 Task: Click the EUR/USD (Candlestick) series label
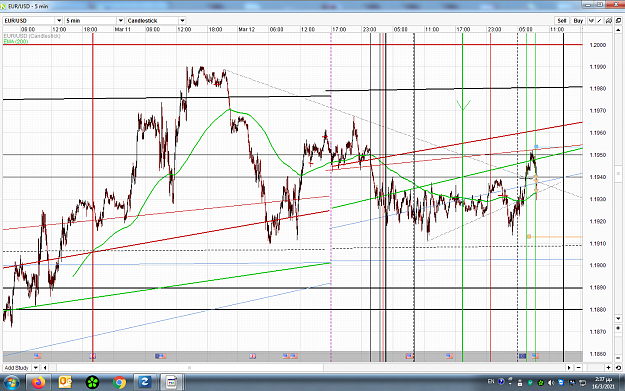[x=32, y=36]
